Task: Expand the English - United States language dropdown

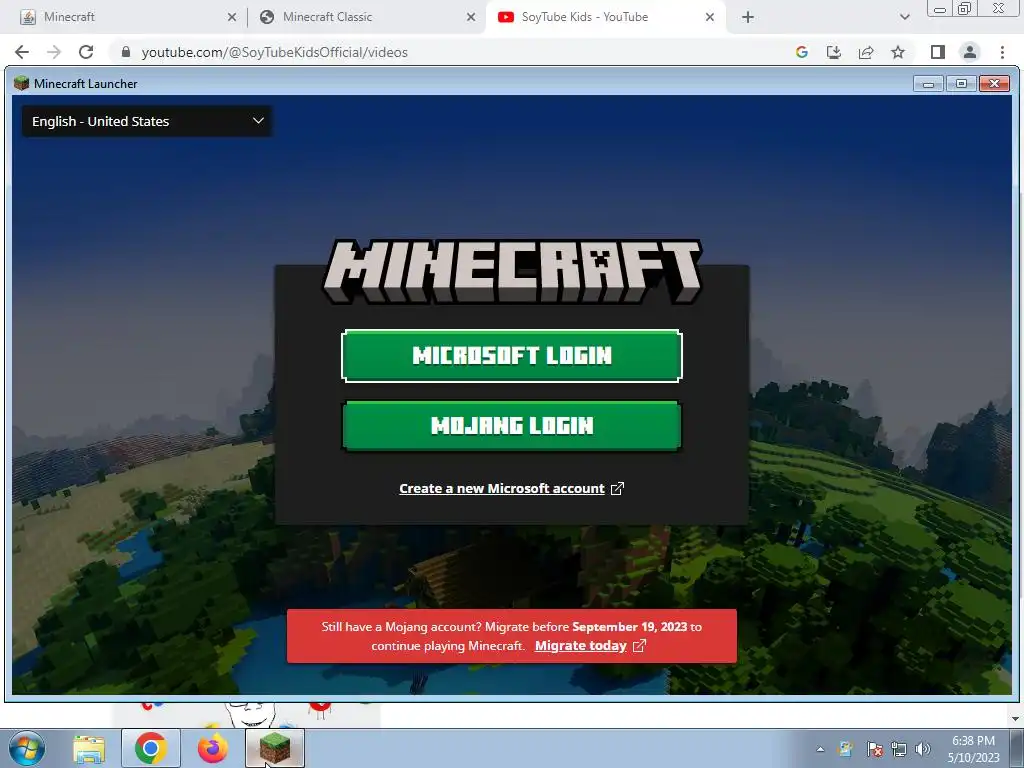Action: click(147, 121)
